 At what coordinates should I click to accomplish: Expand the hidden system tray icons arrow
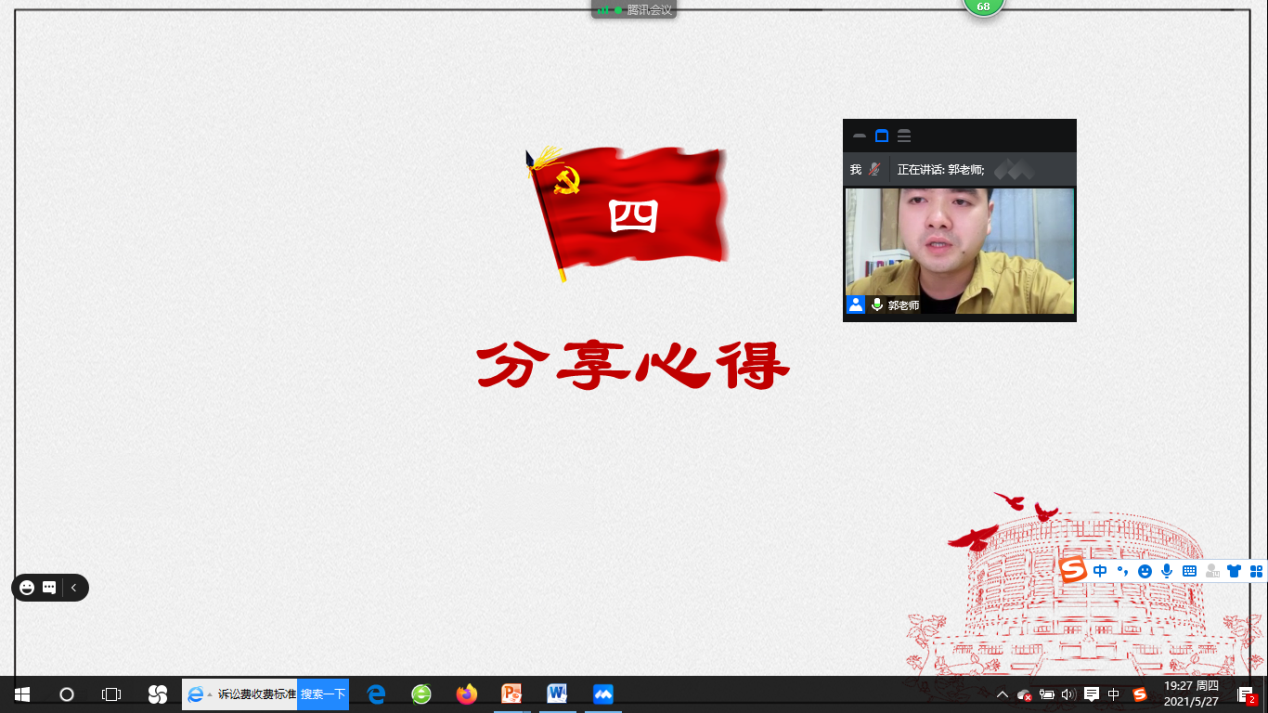point(1002,695)
